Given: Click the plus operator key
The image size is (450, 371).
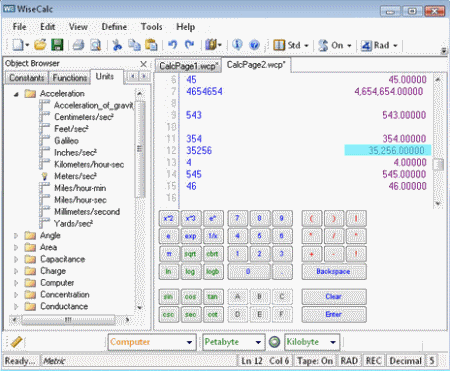Looking at the screenshot, I should pos(311,254).
